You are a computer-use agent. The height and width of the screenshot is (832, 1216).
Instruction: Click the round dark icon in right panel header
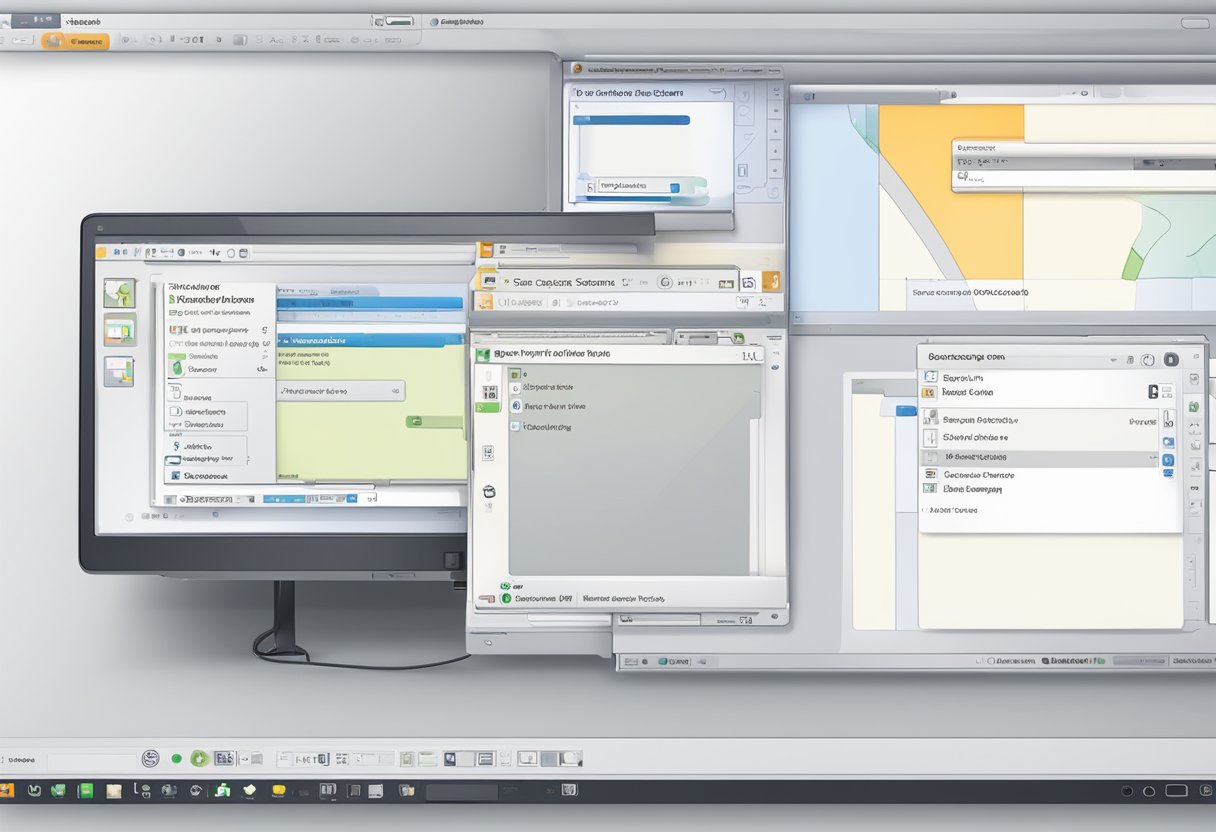coord(1170,359)
